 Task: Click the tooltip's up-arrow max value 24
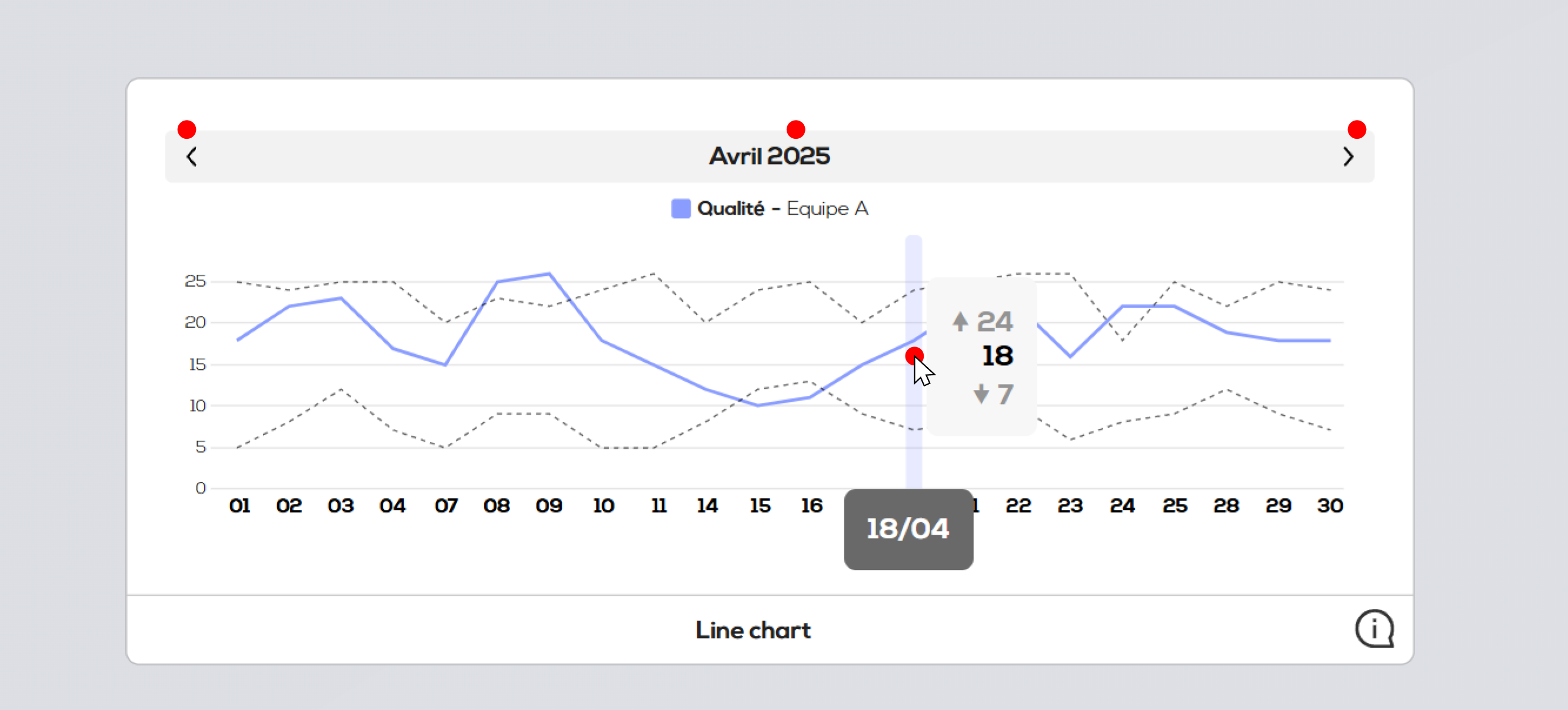click(x=983, y=321)
